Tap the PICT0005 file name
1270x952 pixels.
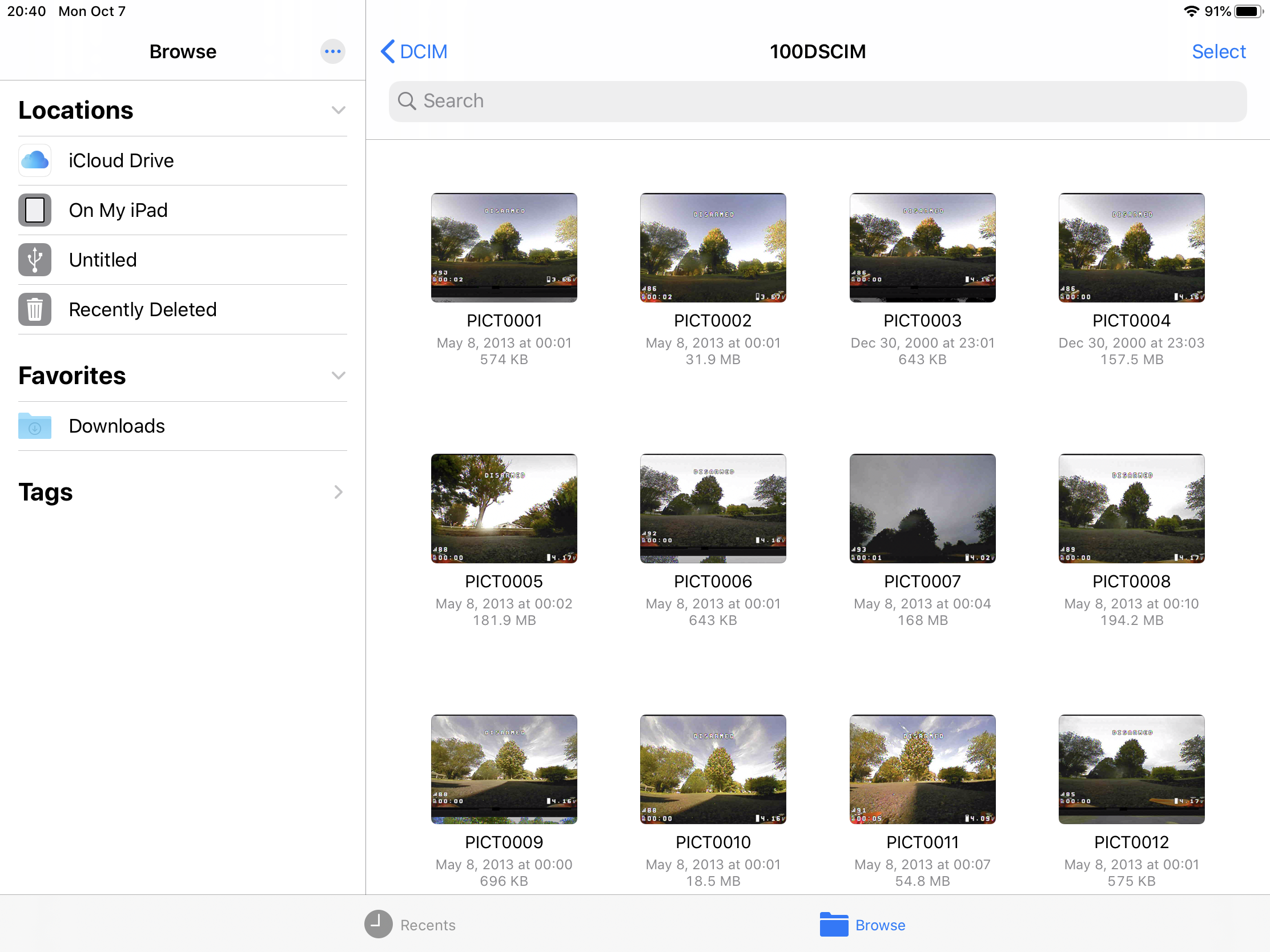504,581
